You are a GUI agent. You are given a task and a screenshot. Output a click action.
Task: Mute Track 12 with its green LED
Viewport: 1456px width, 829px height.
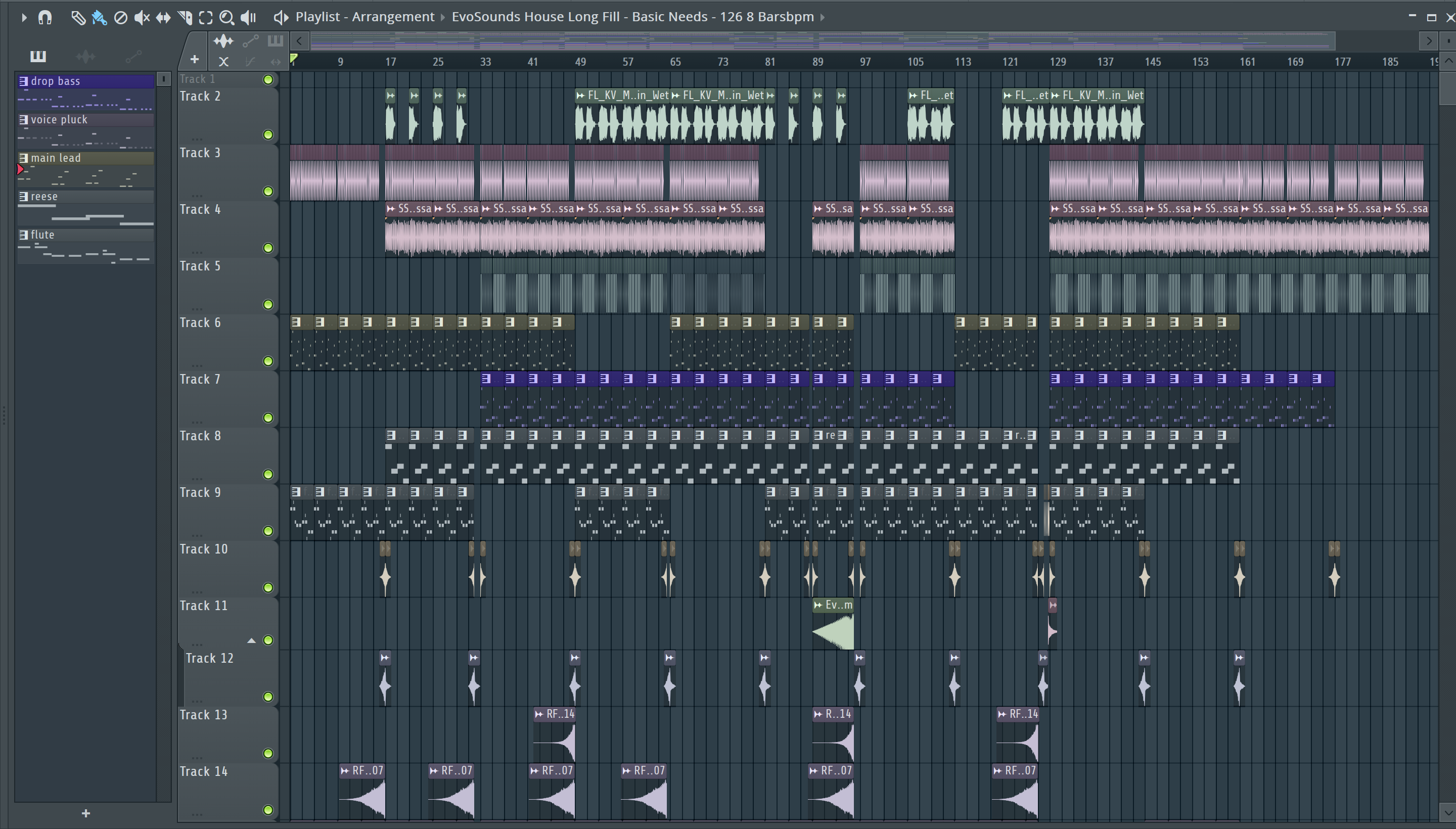[268, 697]
